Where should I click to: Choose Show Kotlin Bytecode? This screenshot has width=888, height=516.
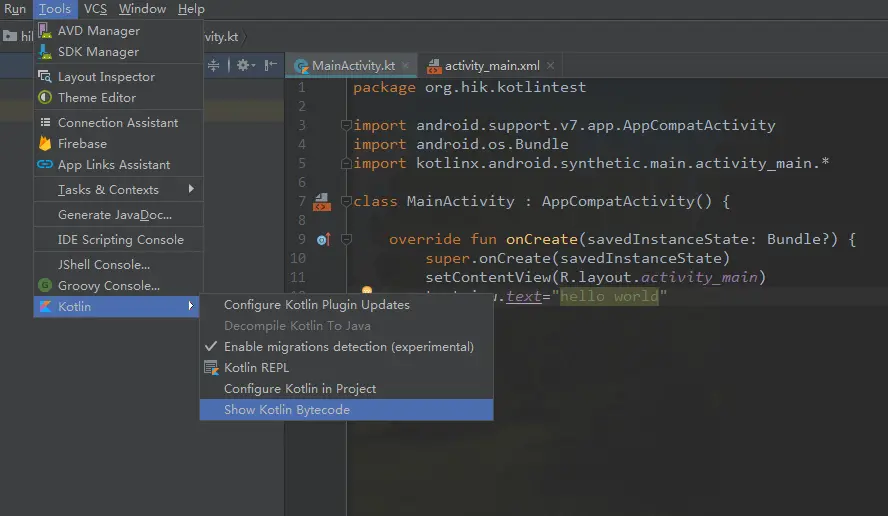coord(346,410)
